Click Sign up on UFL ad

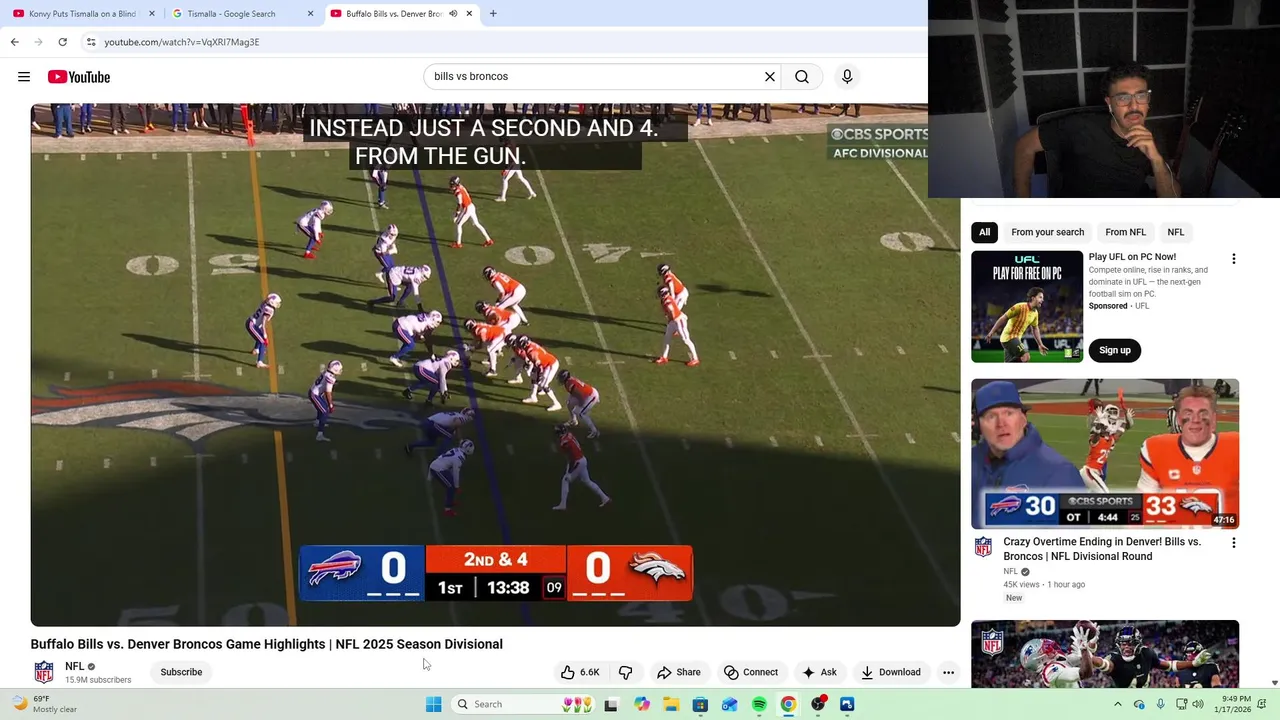(x=1115, y=350)
